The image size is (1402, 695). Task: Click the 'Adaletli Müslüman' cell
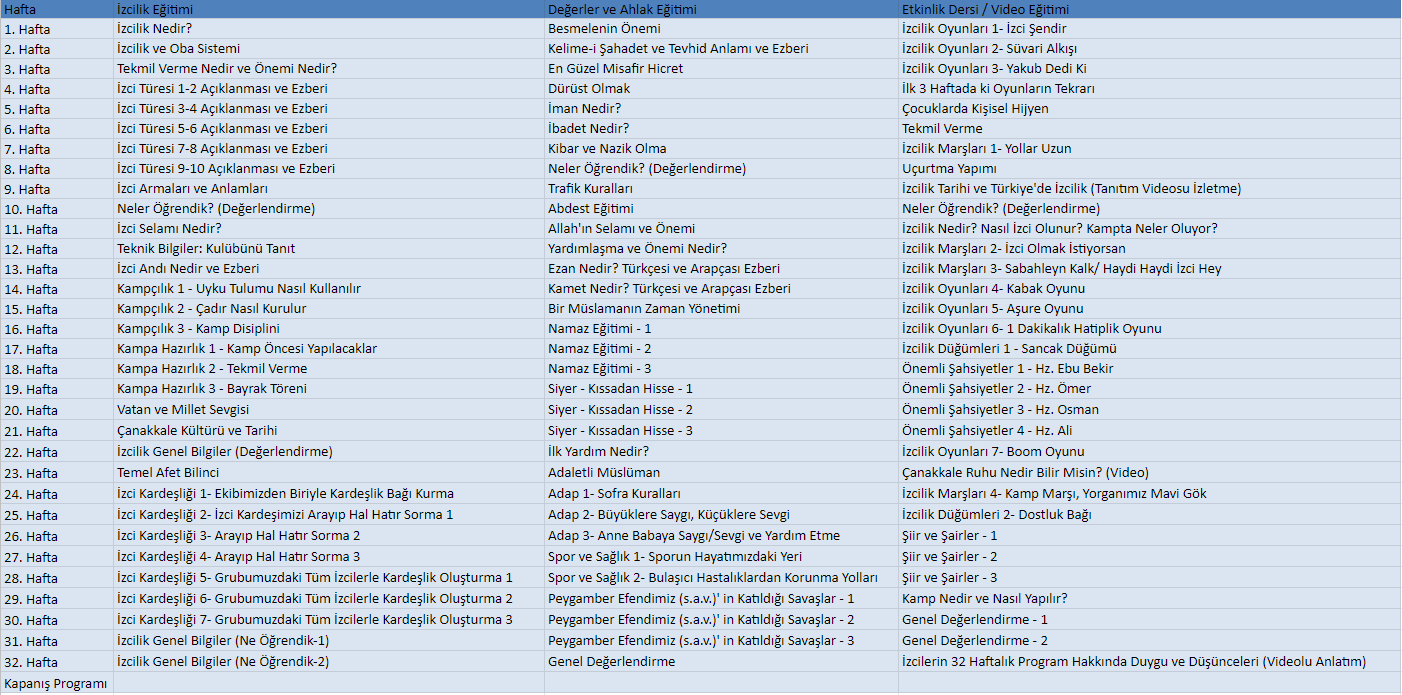(x=721, y=473)
